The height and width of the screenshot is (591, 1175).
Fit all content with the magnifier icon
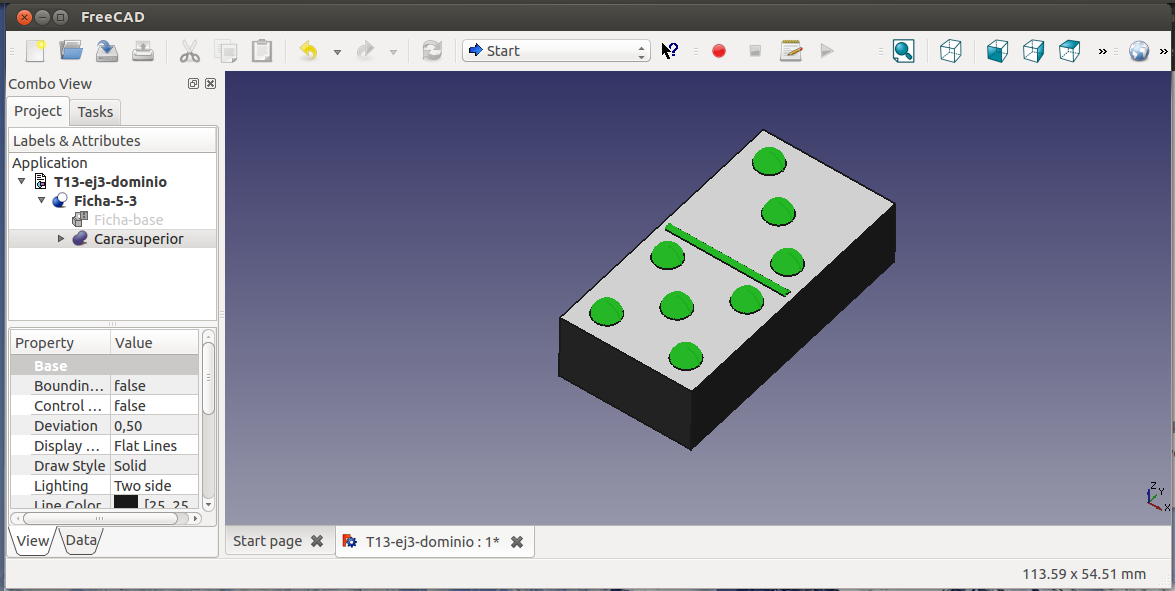tap(903, 51)
